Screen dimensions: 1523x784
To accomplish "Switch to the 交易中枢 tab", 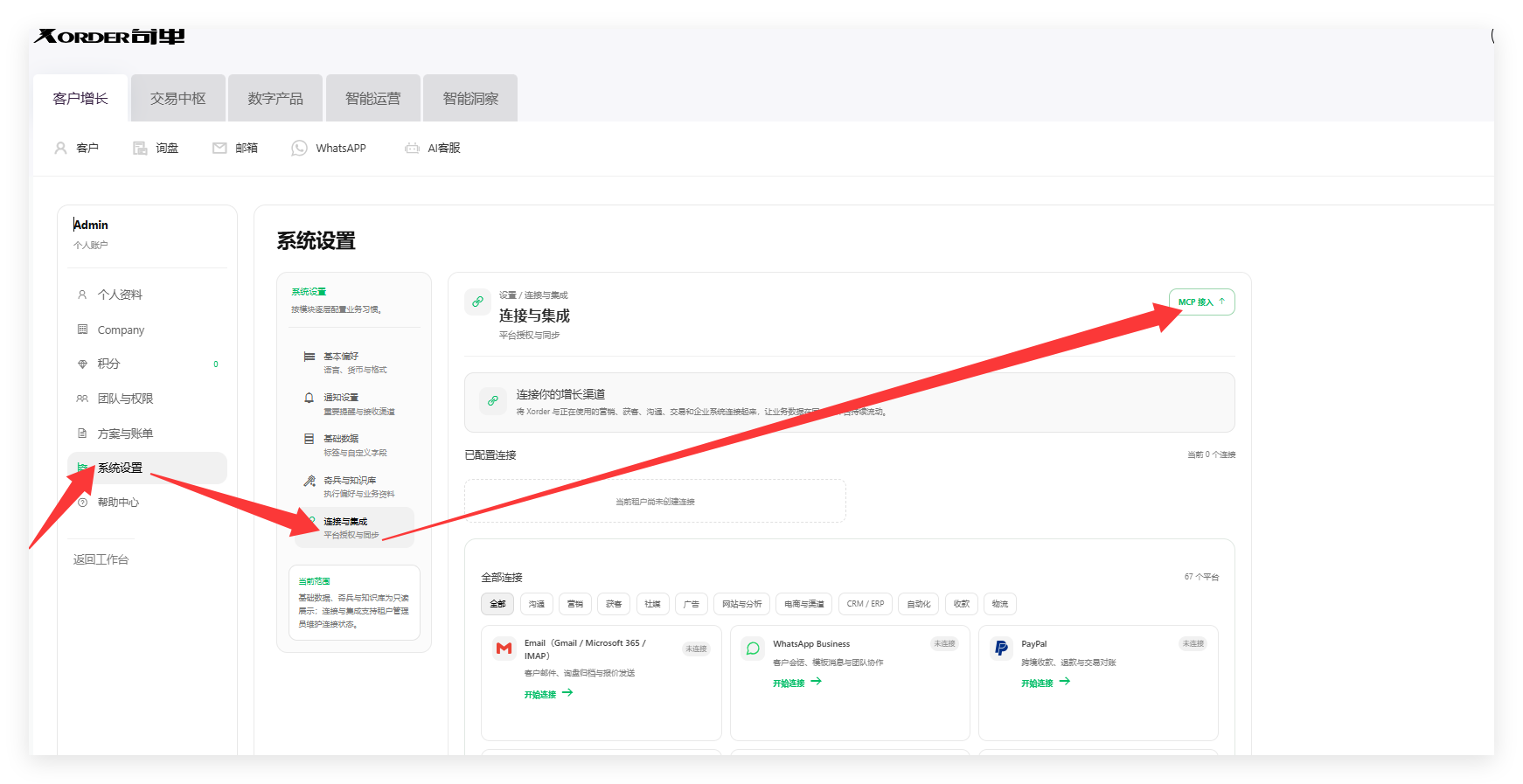I will tap(178, 98).
